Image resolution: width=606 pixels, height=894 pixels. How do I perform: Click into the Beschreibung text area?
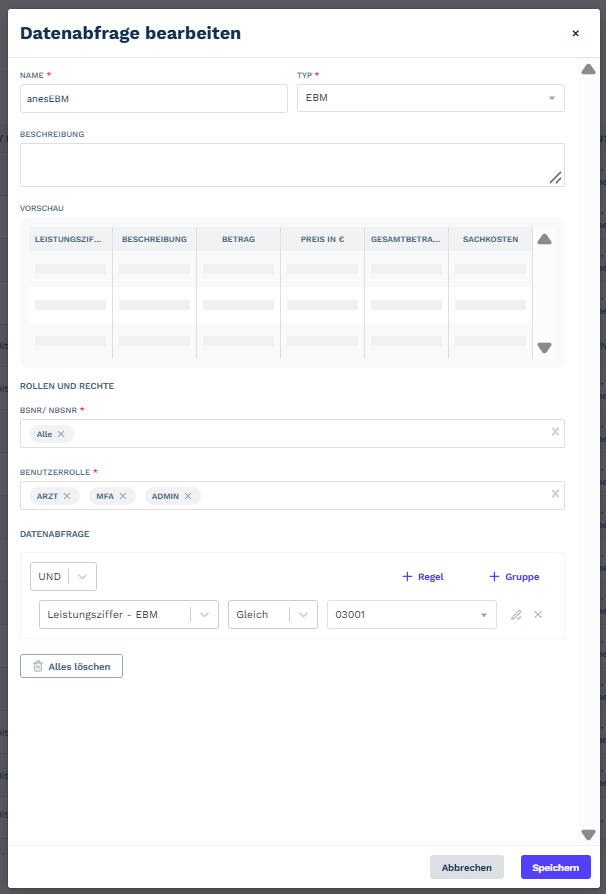pos(292,165)
